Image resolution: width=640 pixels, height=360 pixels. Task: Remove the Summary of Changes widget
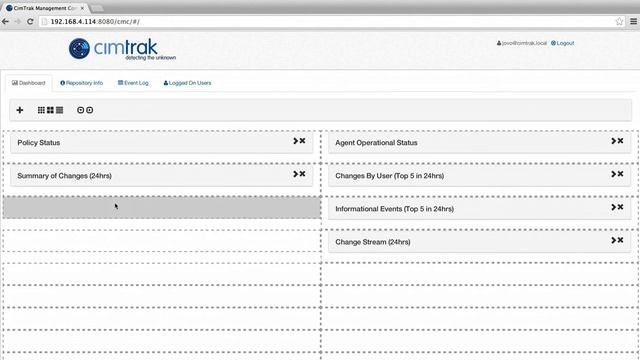pyautogui.click(x=302, y=174)
